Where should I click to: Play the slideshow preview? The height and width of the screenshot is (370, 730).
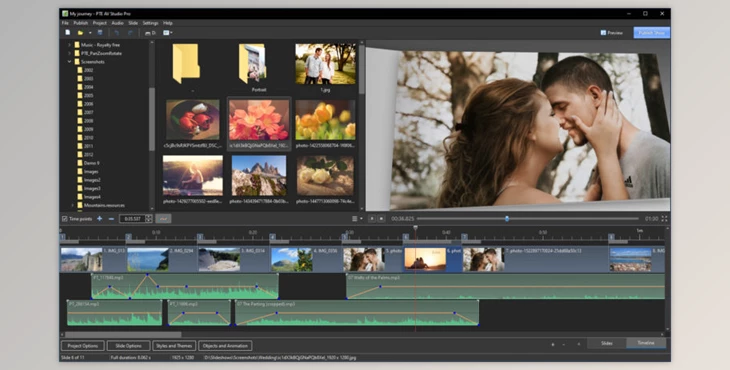pyautogui.click(x=372, y=218)
